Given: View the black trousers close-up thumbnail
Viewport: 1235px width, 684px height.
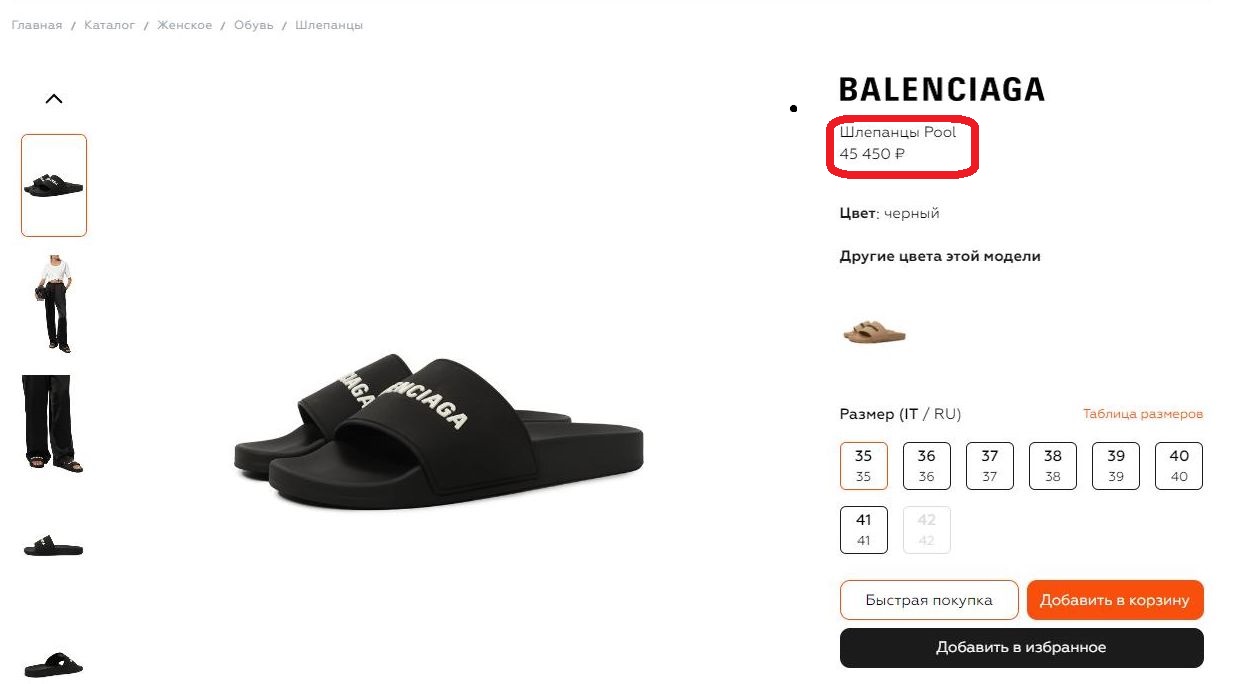Looking at the screenshot, I should [54, 424].
